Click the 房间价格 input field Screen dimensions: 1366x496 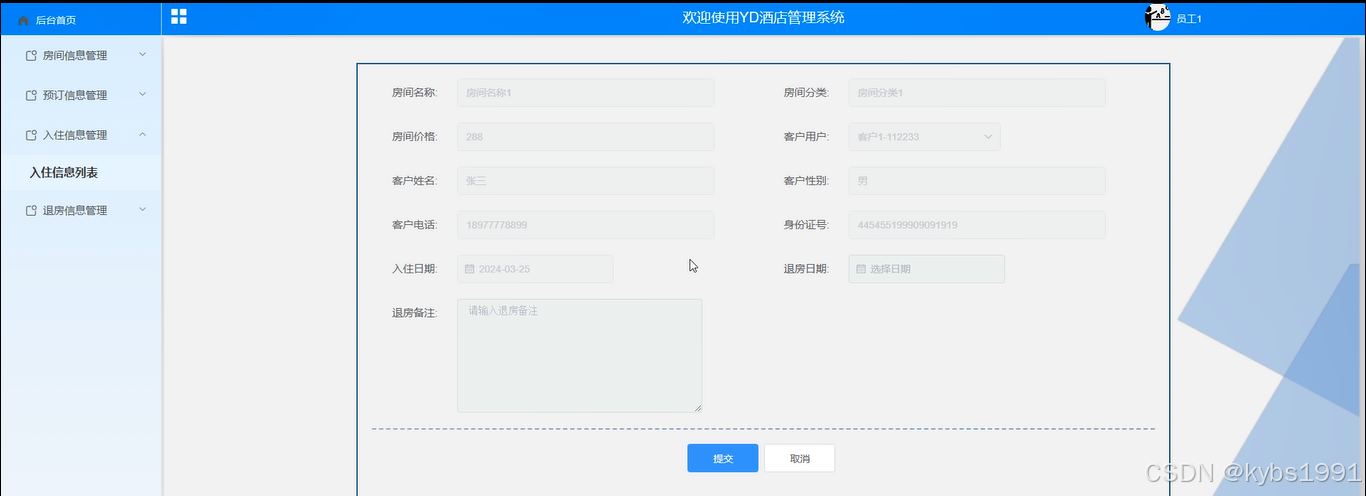(x=586, y=137)
